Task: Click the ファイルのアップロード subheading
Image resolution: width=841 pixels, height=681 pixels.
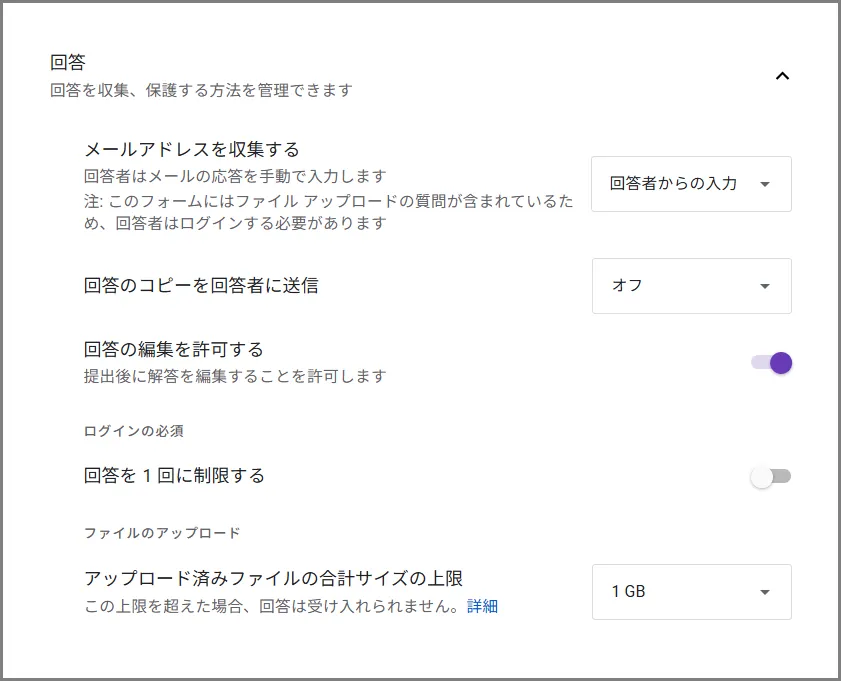Action: coord(162,533)
